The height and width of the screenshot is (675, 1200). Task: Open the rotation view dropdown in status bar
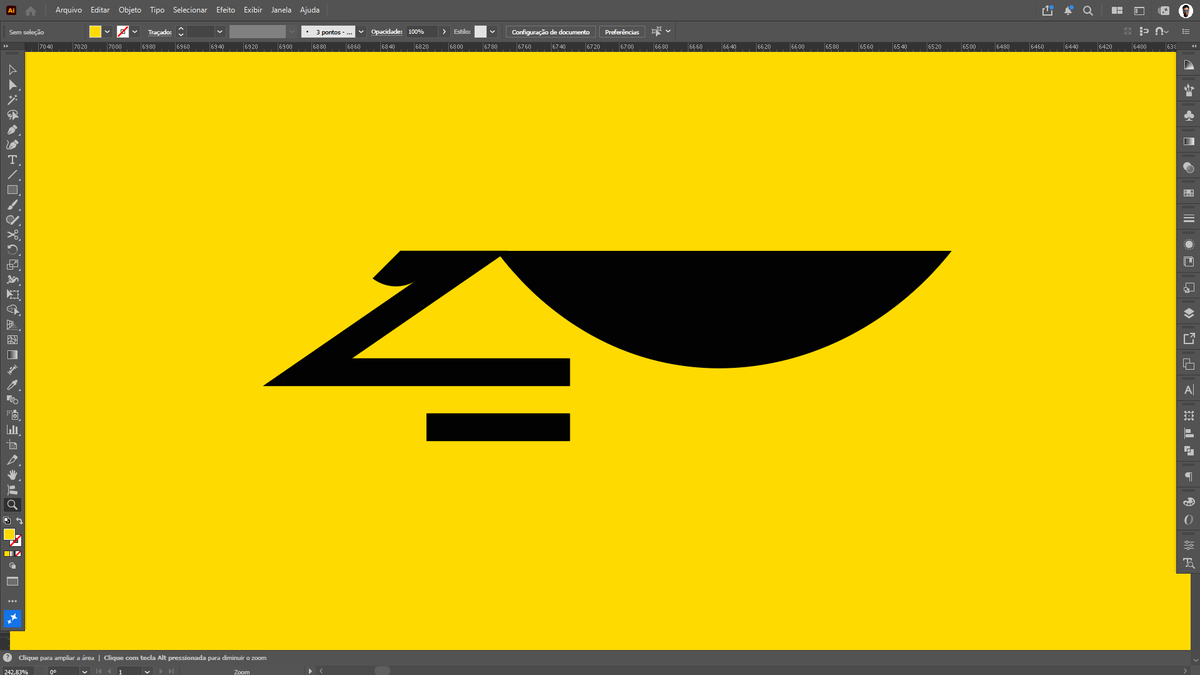84,672
